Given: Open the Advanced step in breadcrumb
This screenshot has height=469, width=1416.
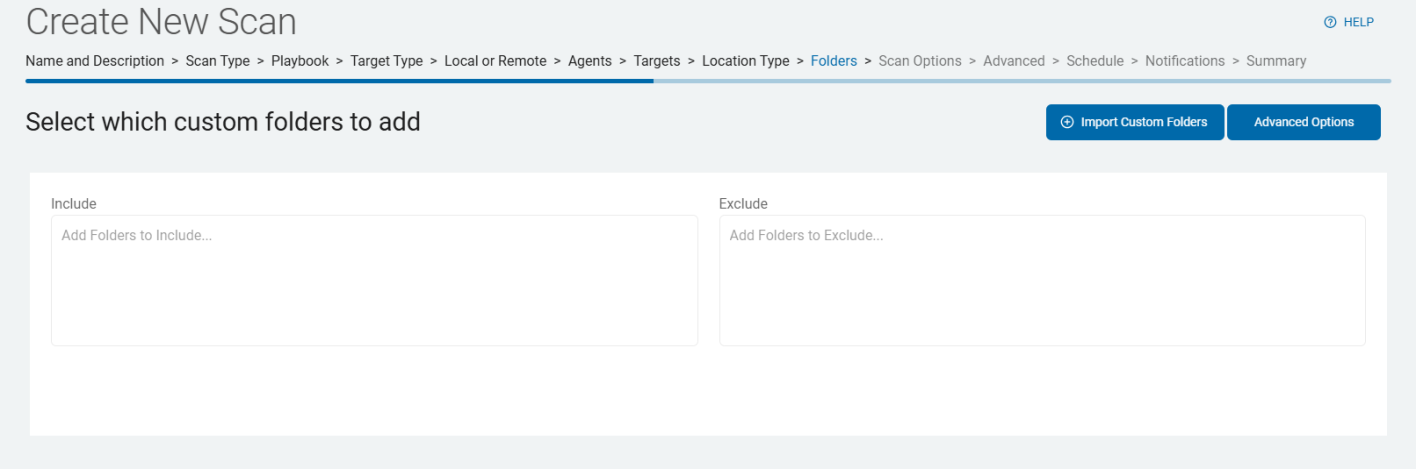Looking at the screenshot, I should [1014, 61].
